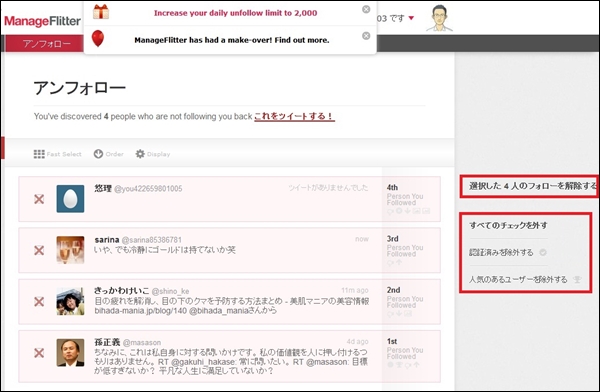Click the user avatar in header
Image resolution: width=600 pixels, height=392 pixels.
pos(439,18)
